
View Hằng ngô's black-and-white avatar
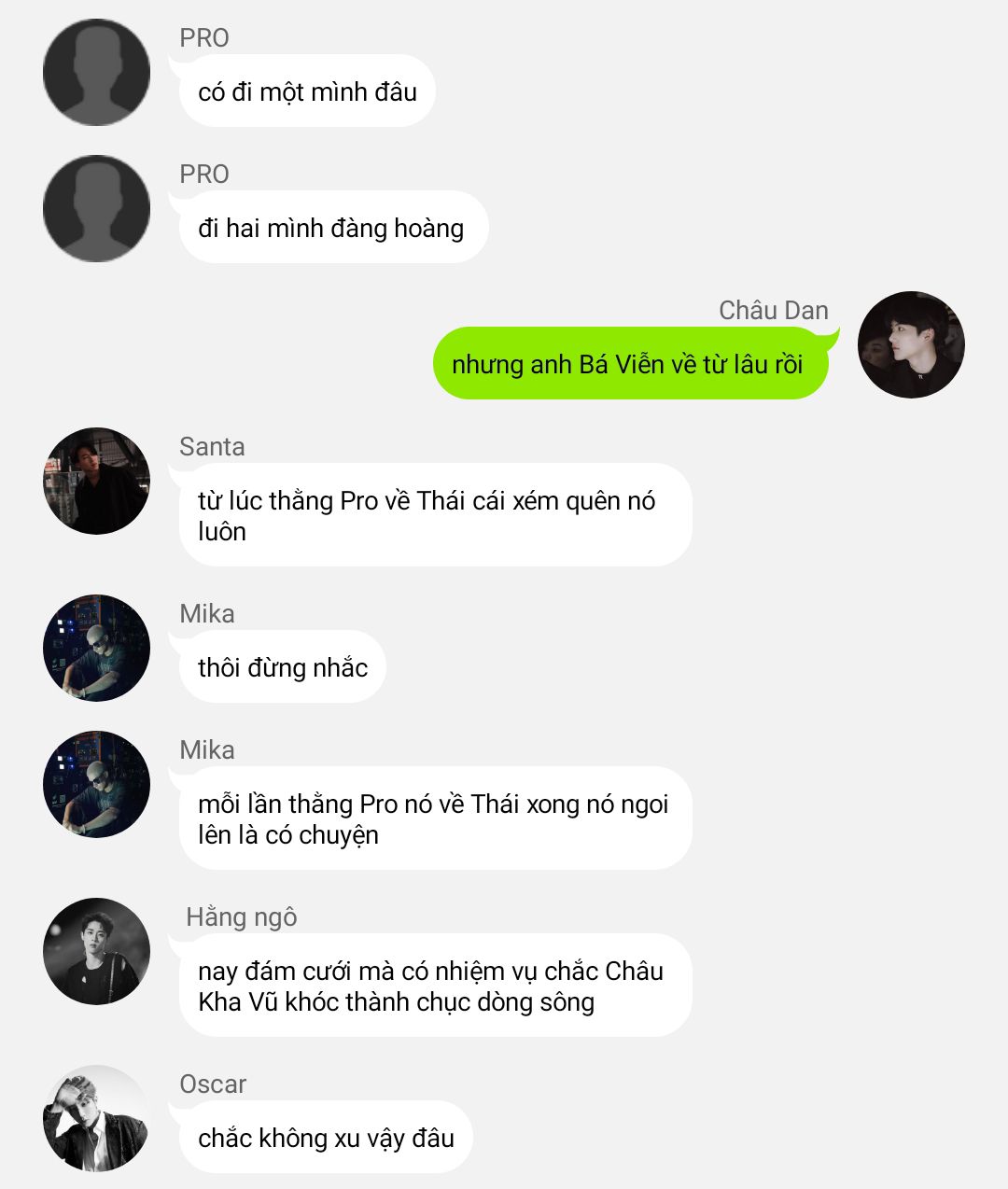[97, 951]
